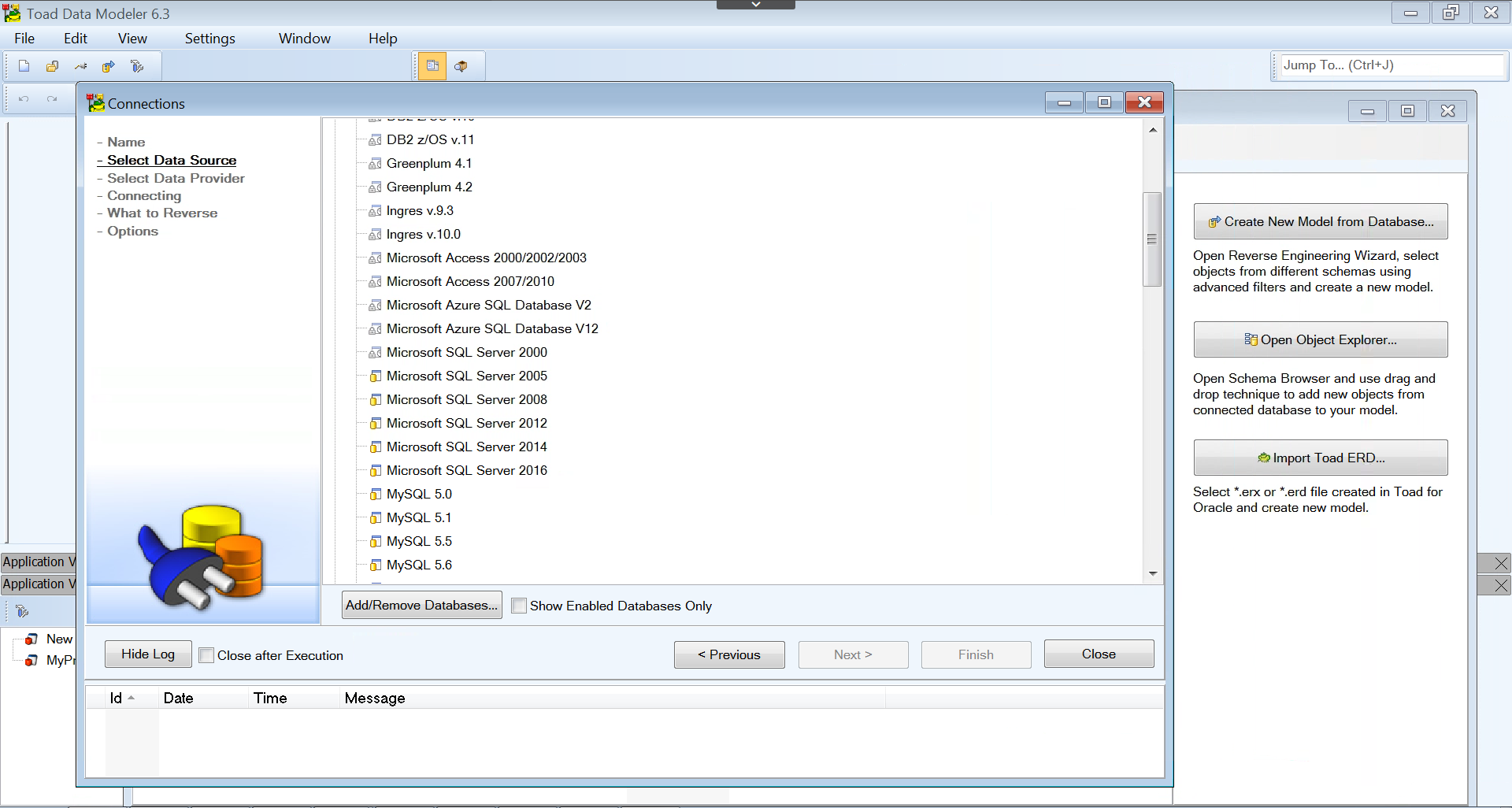Select MySQL 5.5 in the list
The height and width of the screenshot is (808, 1512).
coord(419,542)
